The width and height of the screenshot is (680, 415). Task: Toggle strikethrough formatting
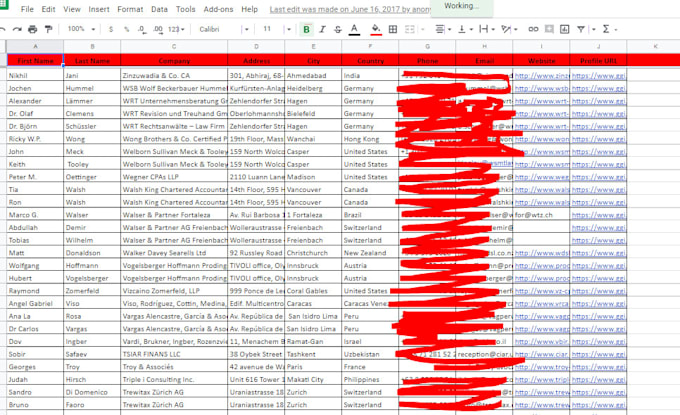(338, 29)
